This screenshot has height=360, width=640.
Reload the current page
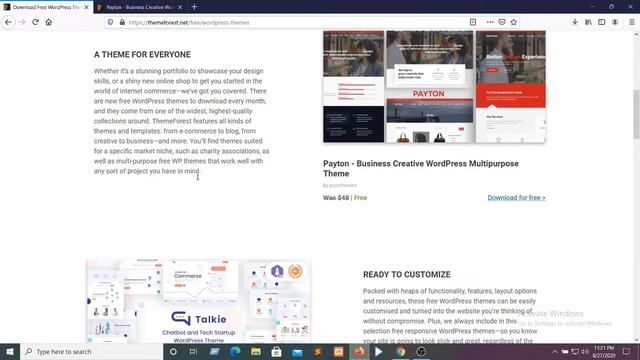tap(36, 22)
